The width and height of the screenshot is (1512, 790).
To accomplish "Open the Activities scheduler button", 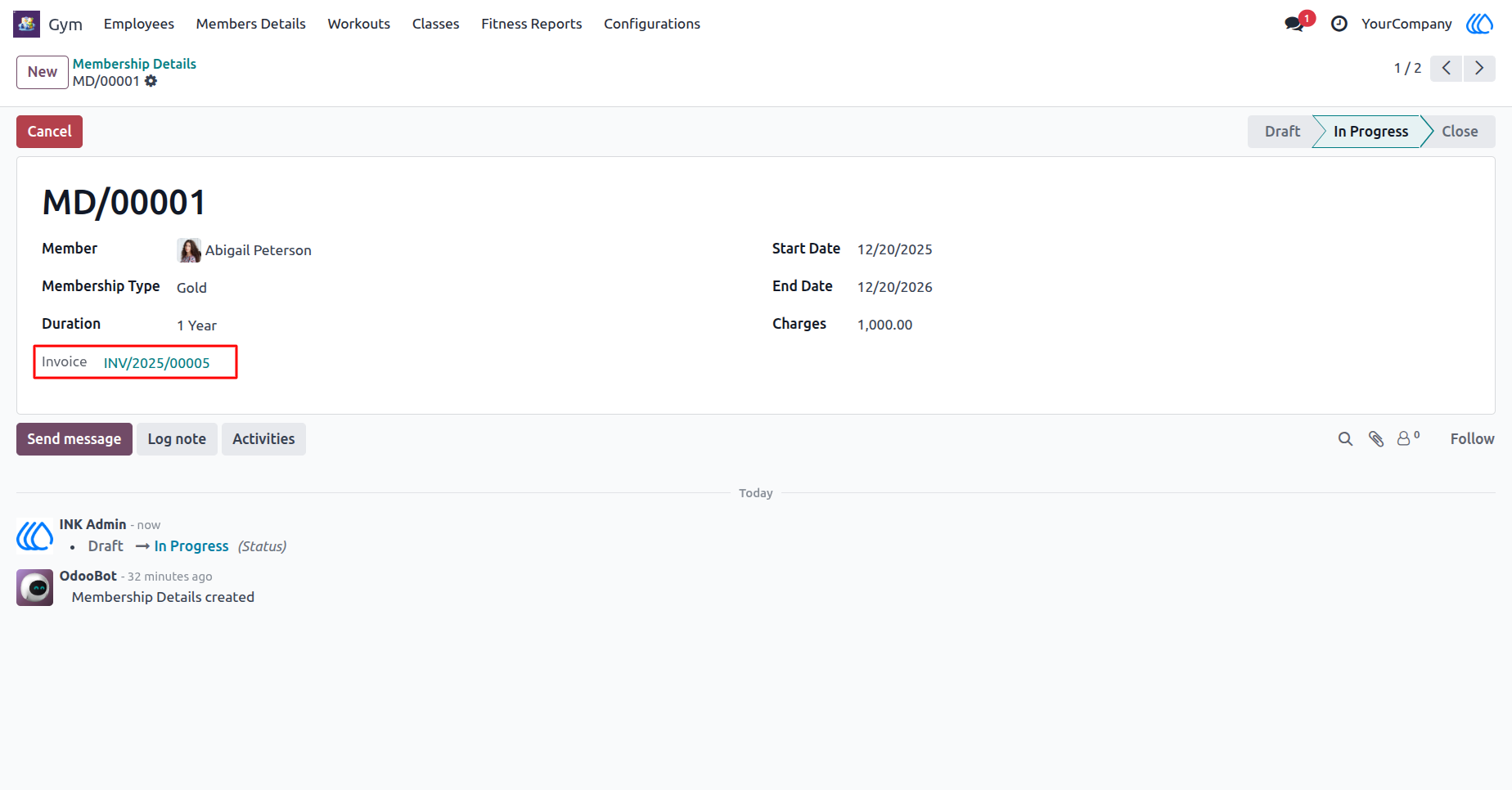I will tap(263, 439).
